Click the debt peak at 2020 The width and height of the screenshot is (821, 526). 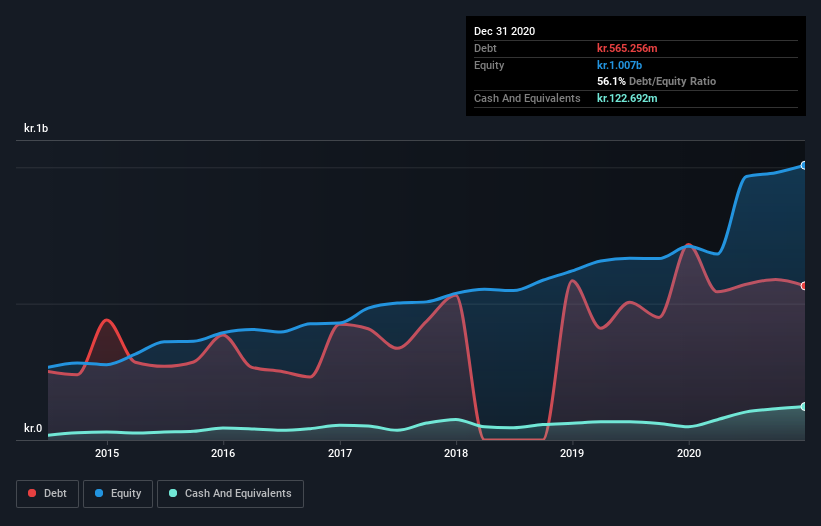[689, 245]
